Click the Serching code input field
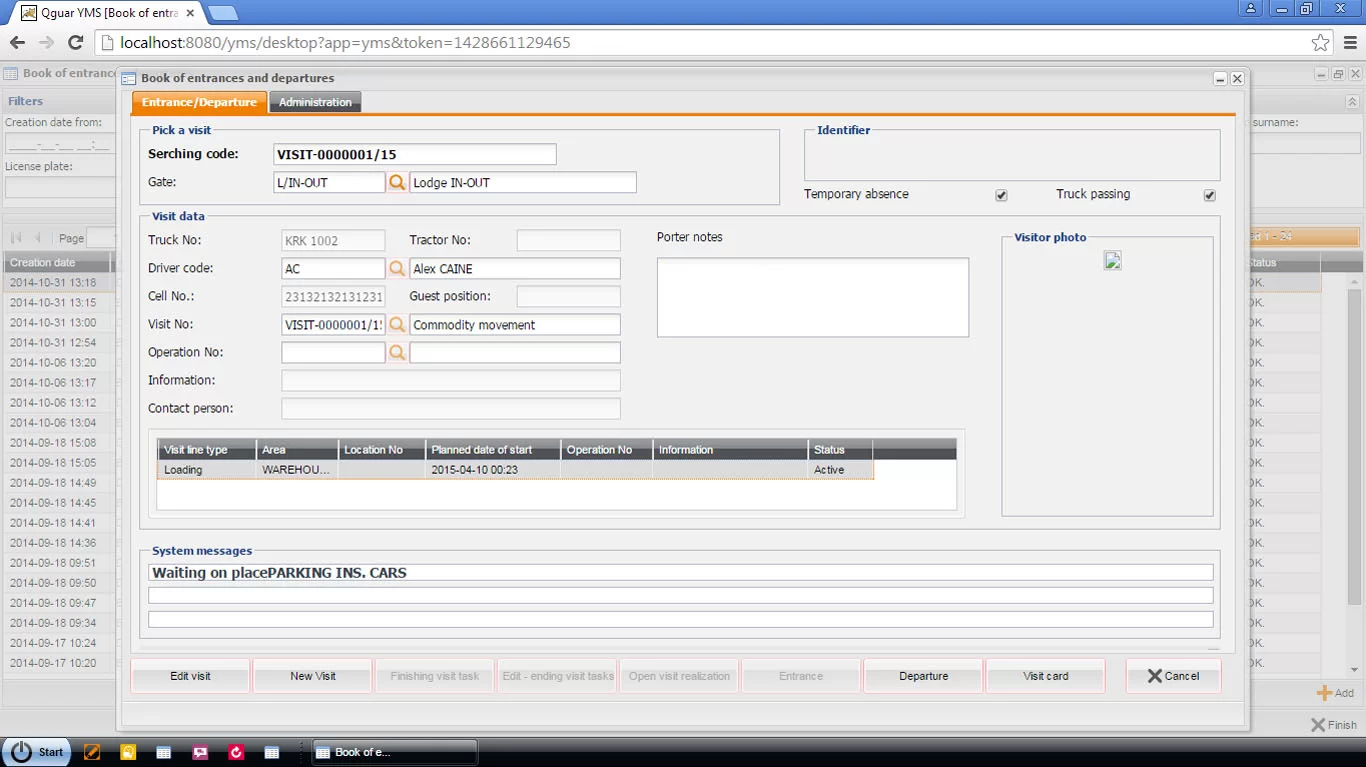Screen dimensions: 1366x767 415,154
